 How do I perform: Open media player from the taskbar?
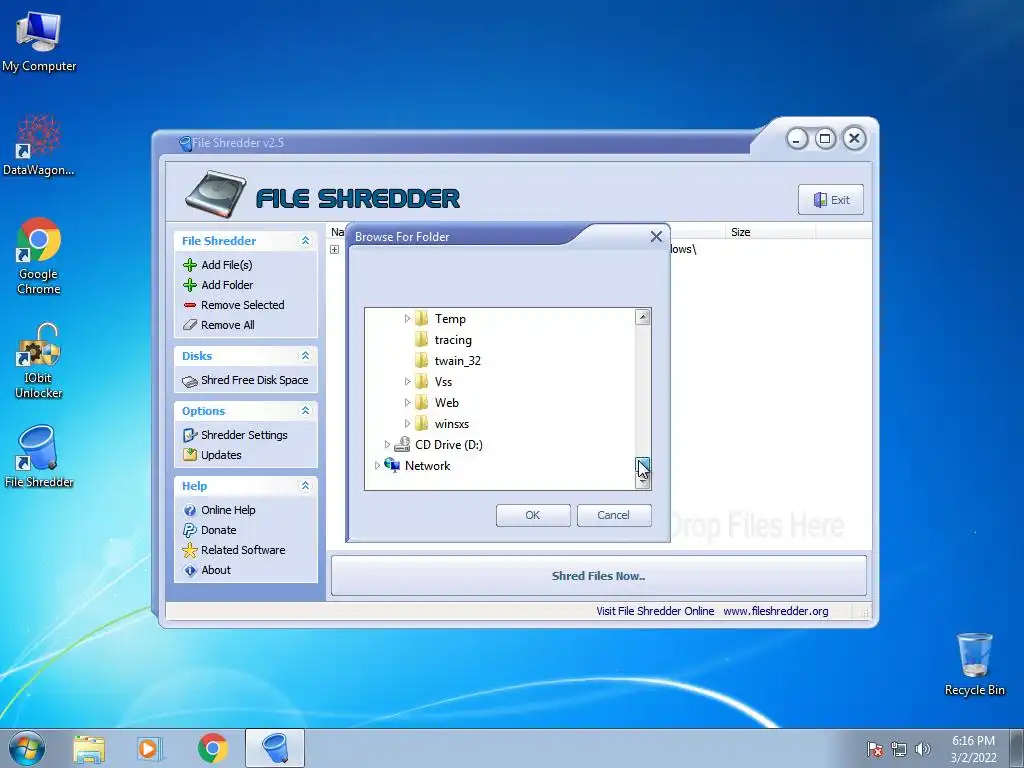[x=150, y=748]
